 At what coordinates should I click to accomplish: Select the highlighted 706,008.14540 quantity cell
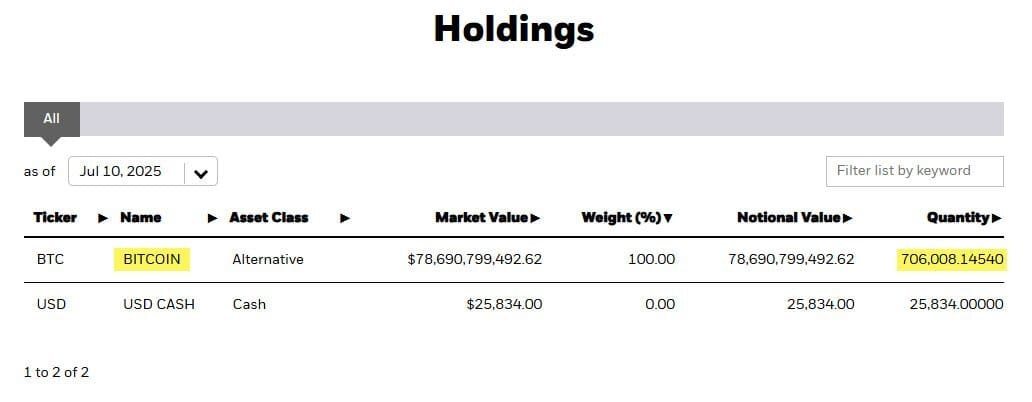click(x=952, y=260)
